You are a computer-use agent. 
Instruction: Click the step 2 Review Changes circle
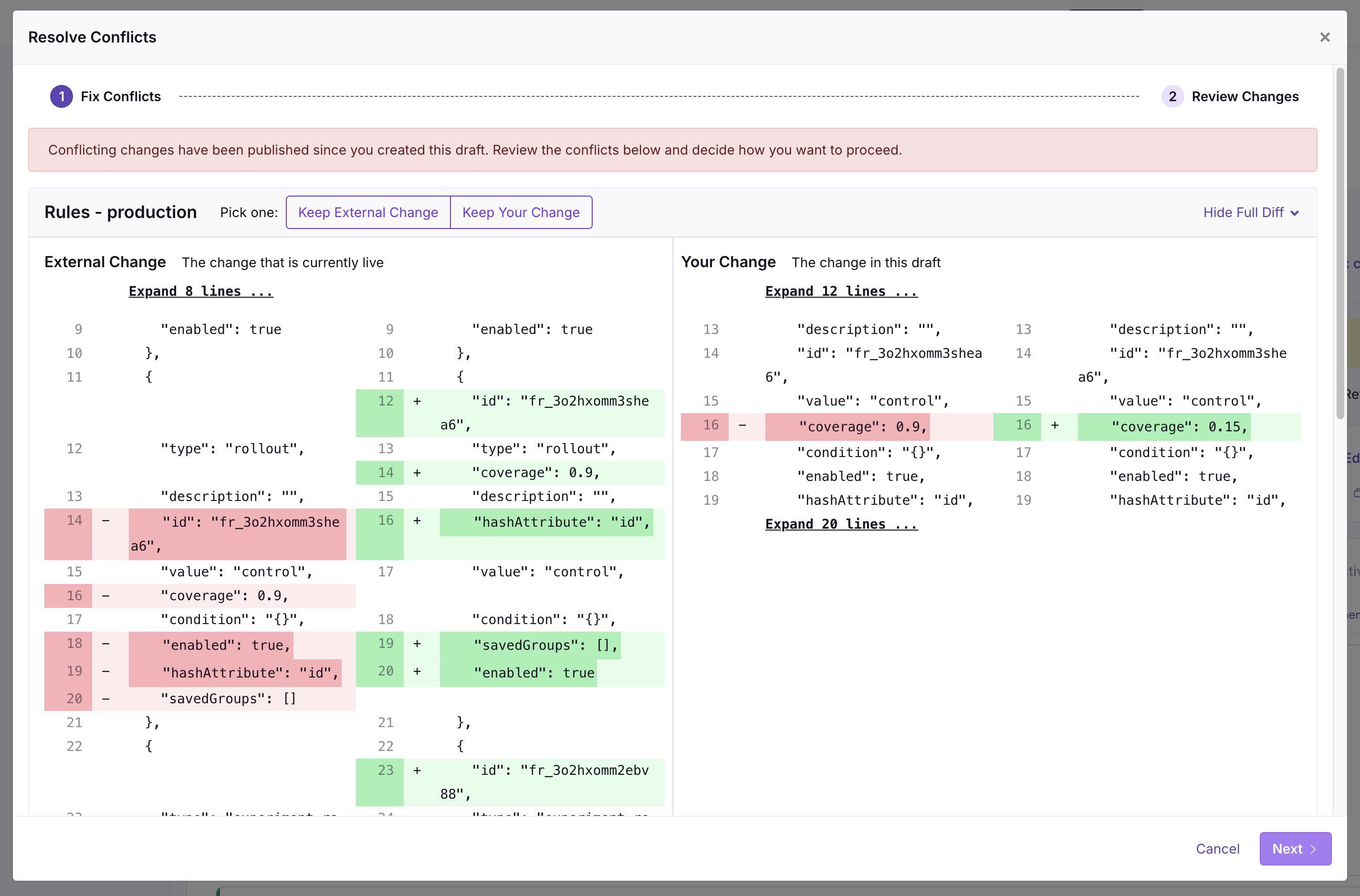point(1172,96)
